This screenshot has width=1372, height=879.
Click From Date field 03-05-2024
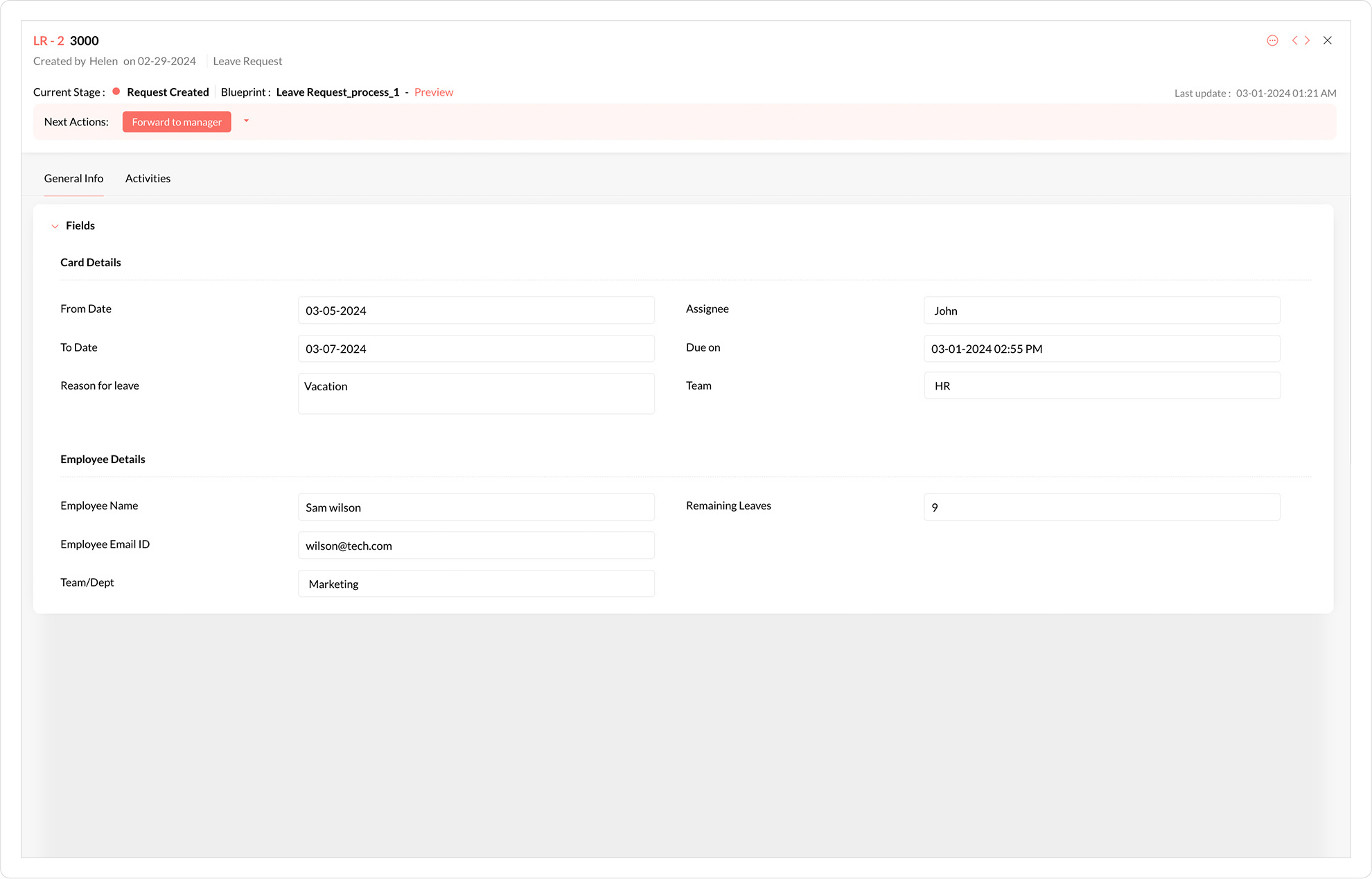tap(476, 311)
